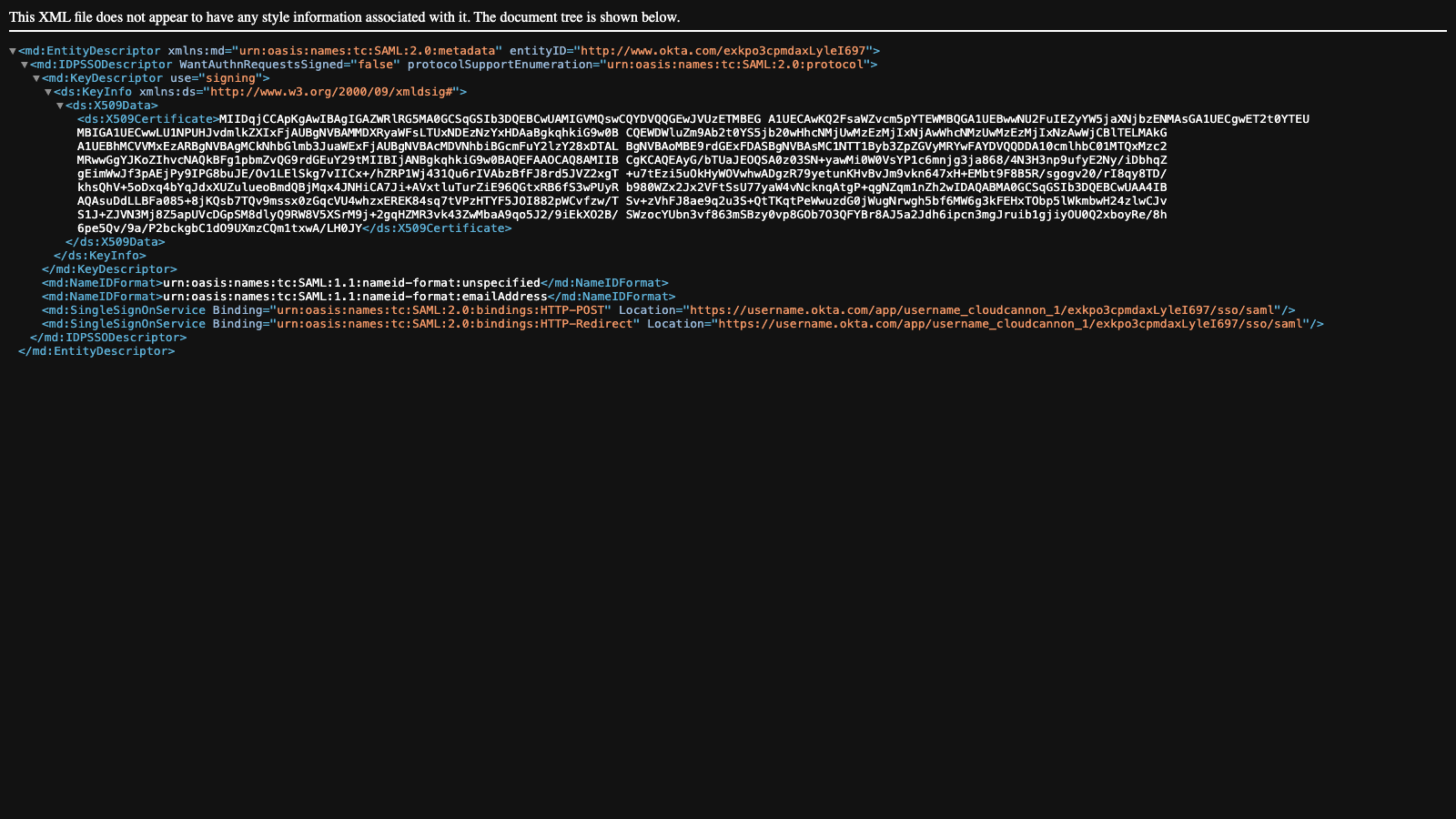This screenshot has height=819, width=1456.
Task: Select the closing ds:X509Certificate tag
Action: pos(438,228)
